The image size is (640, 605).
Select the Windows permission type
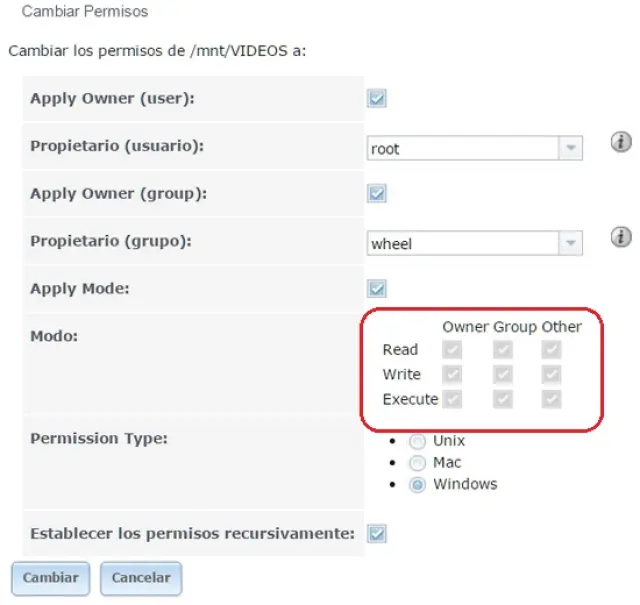pos(417,485)
